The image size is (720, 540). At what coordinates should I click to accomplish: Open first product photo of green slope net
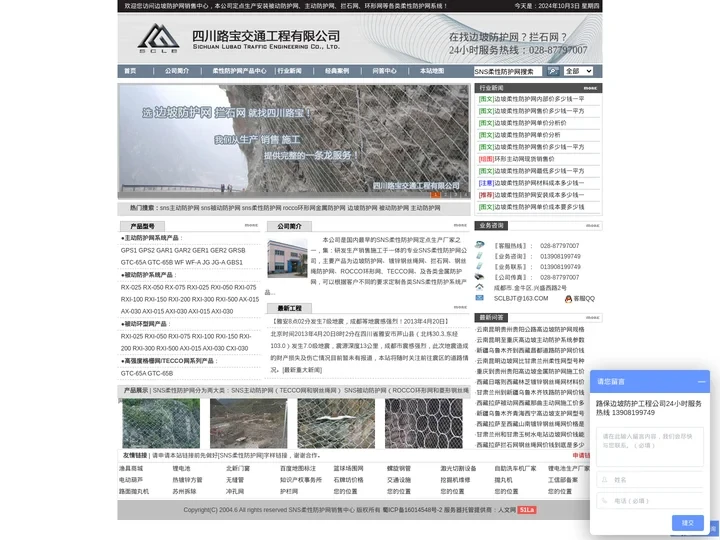pyautogui.click(x=161, y=423)
